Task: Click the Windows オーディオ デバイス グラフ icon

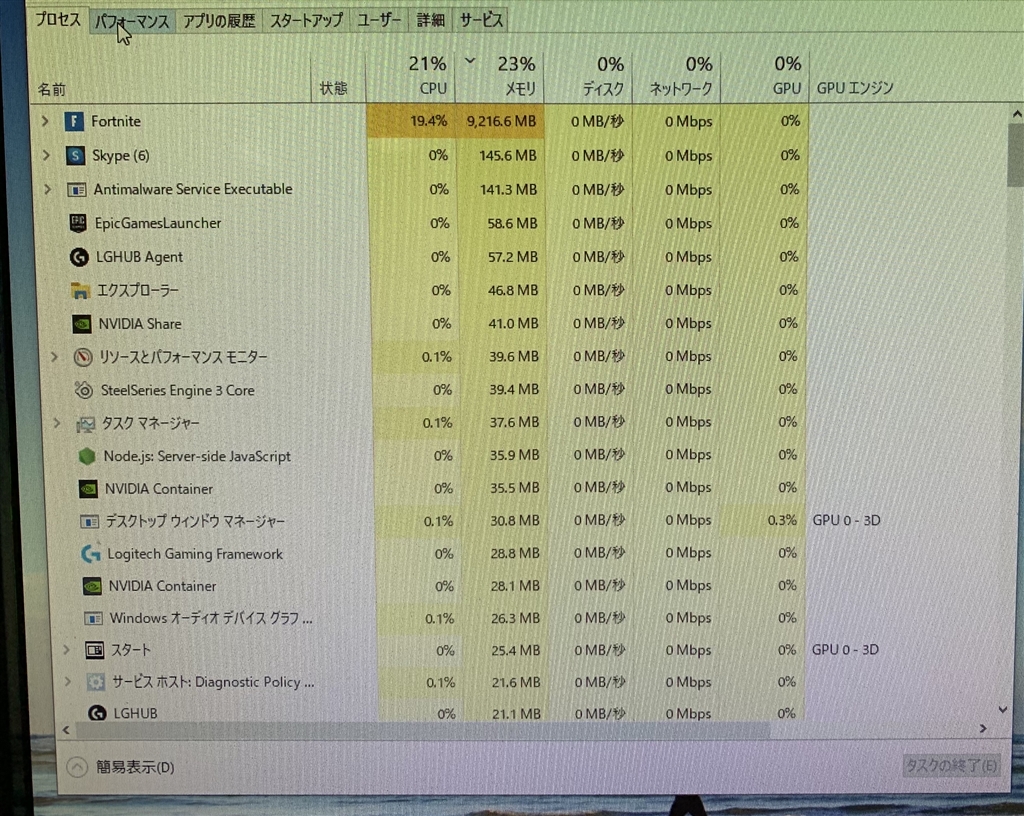Action: tap(93, 618)
